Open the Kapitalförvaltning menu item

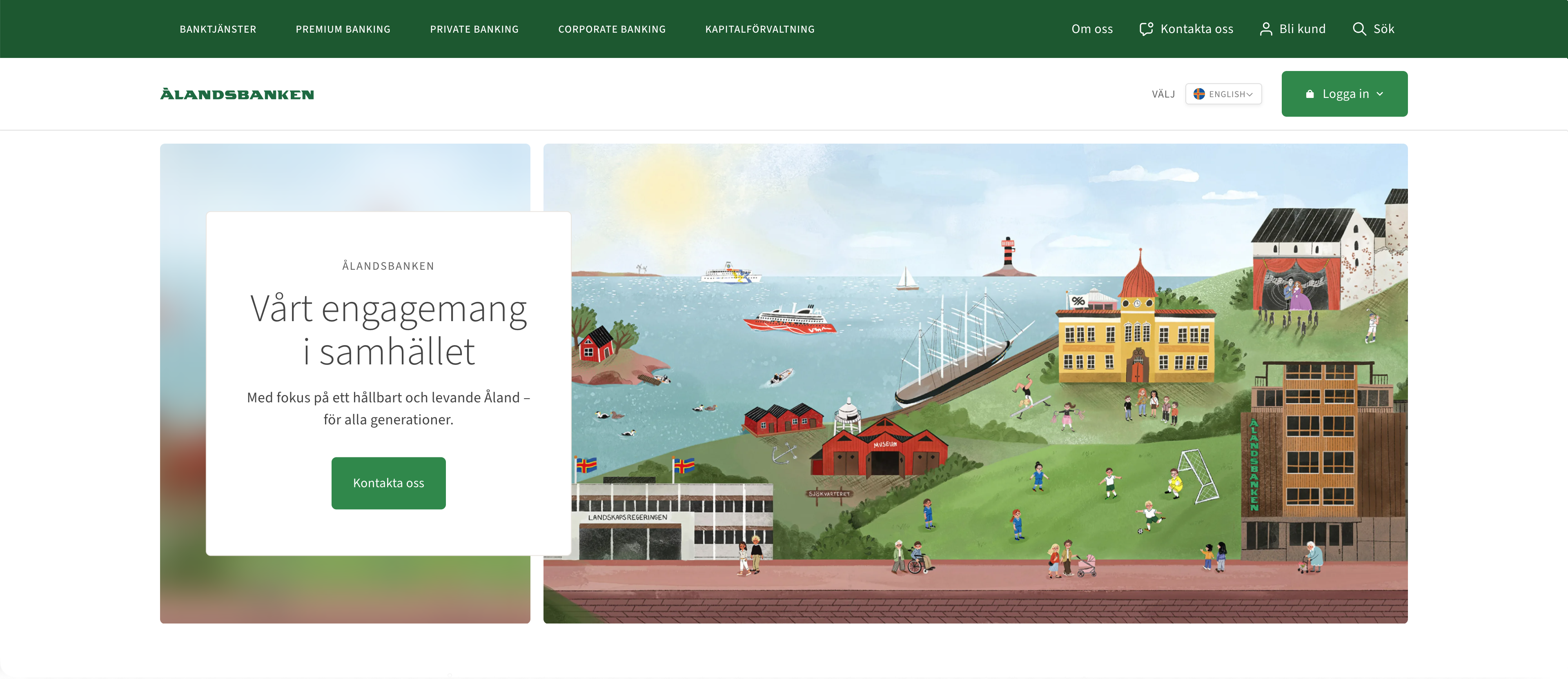coord(759,29)
